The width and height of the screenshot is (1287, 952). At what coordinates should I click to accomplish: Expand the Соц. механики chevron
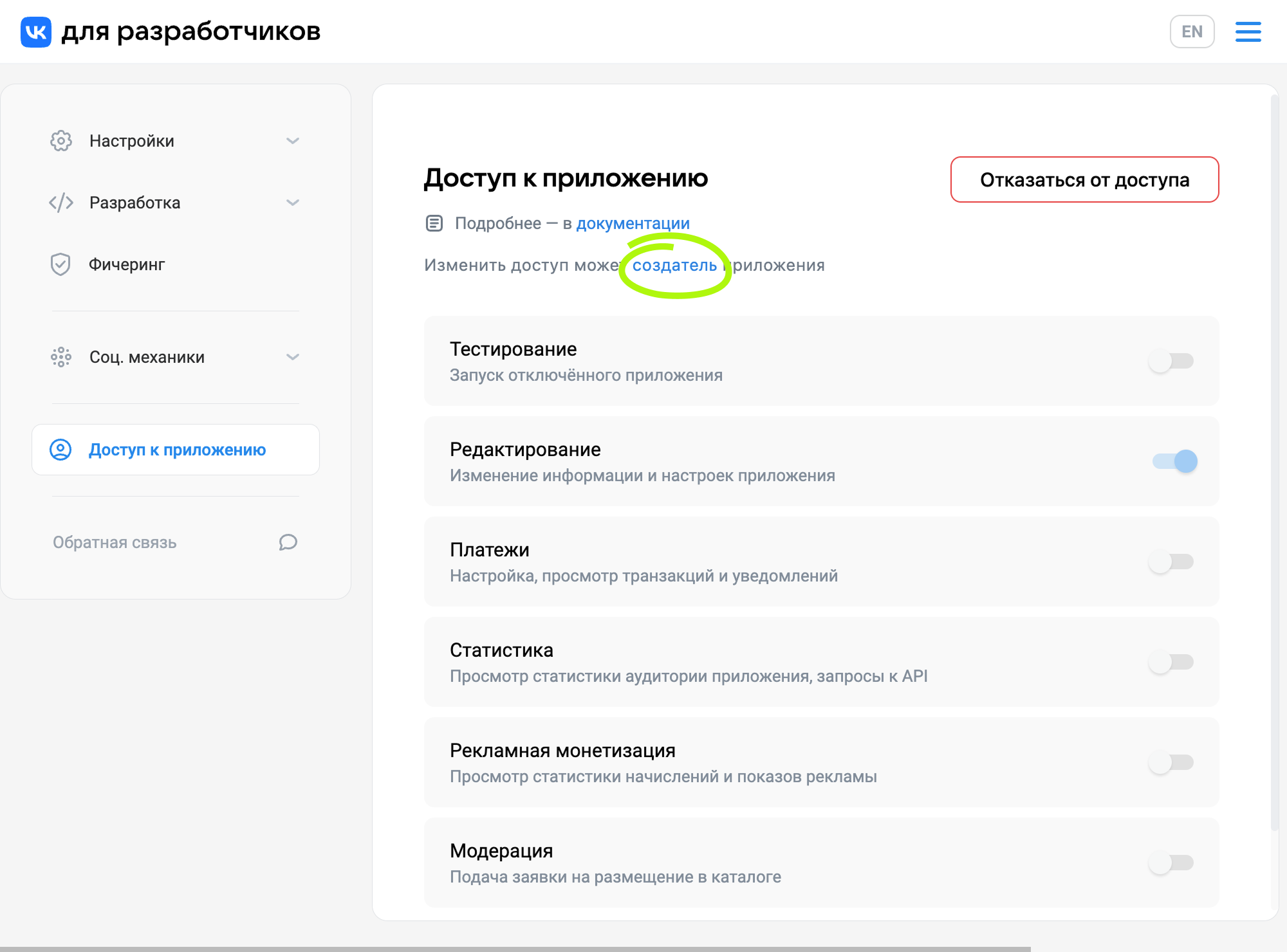[x=293, y=357]
